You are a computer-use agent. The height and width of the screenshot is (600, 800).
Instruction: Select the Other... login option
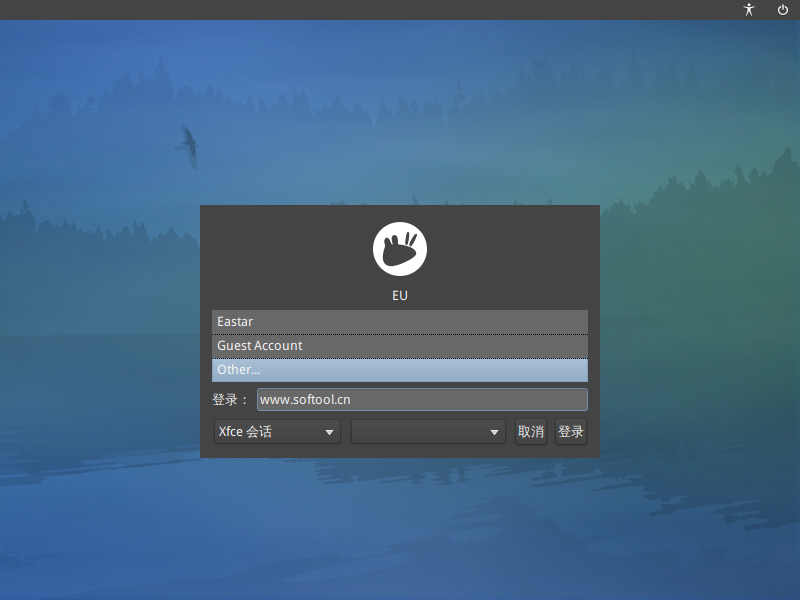point(399,370)
